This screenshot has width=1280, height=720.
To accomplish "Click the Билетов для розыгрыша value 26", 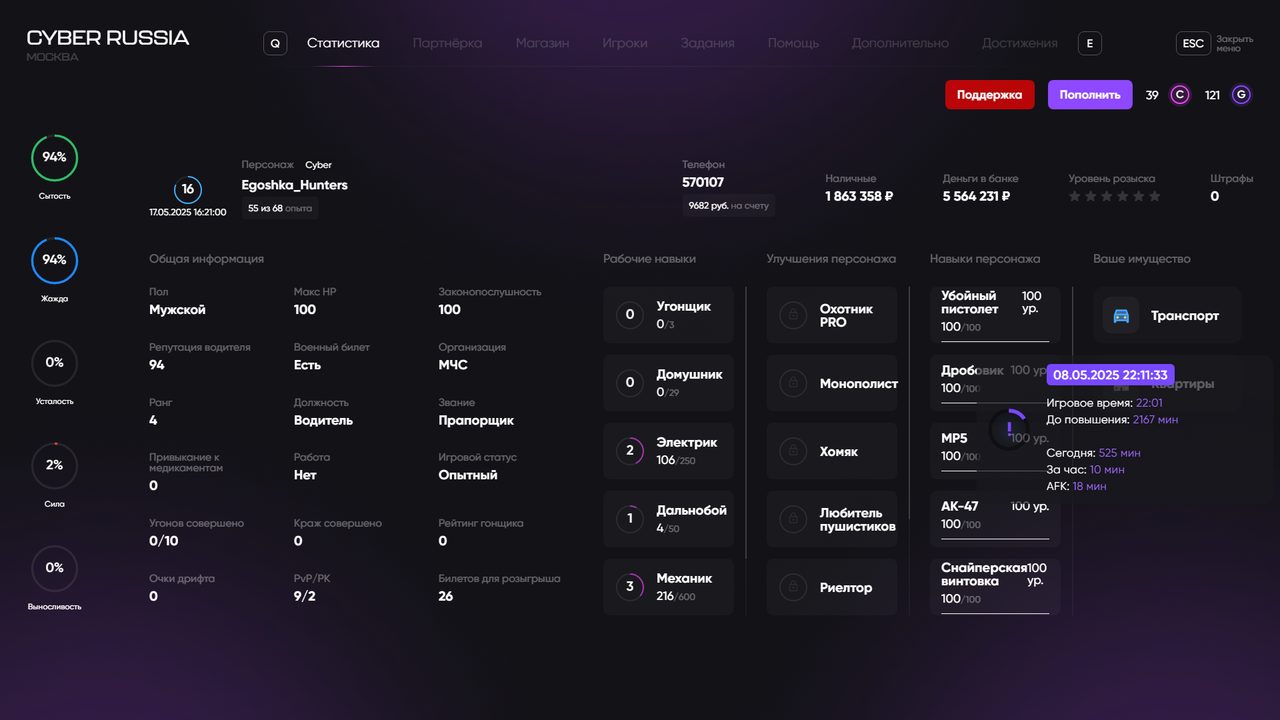I will click(446, 596).
